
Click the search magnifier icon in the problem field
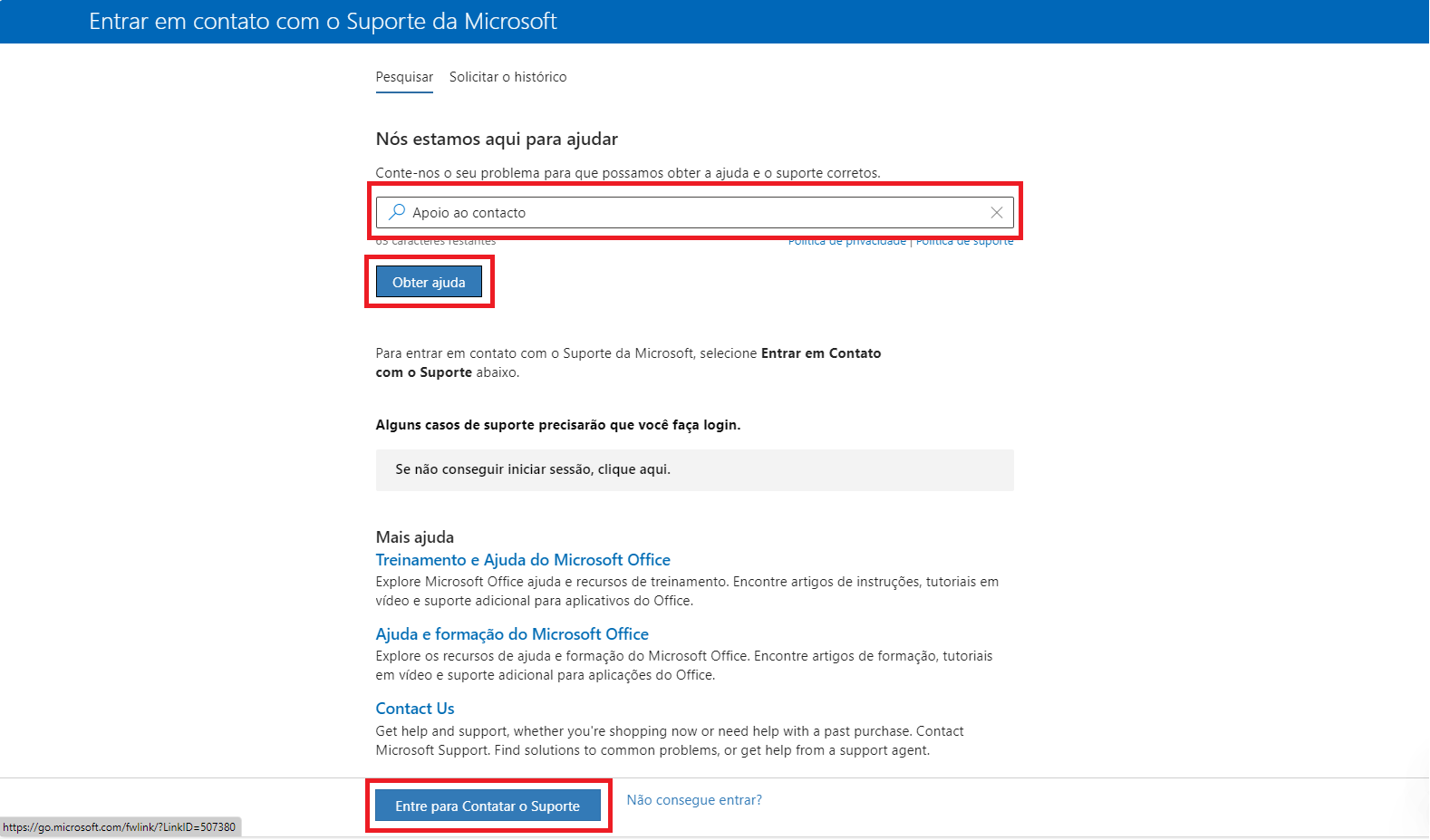(x=396, y=212)
